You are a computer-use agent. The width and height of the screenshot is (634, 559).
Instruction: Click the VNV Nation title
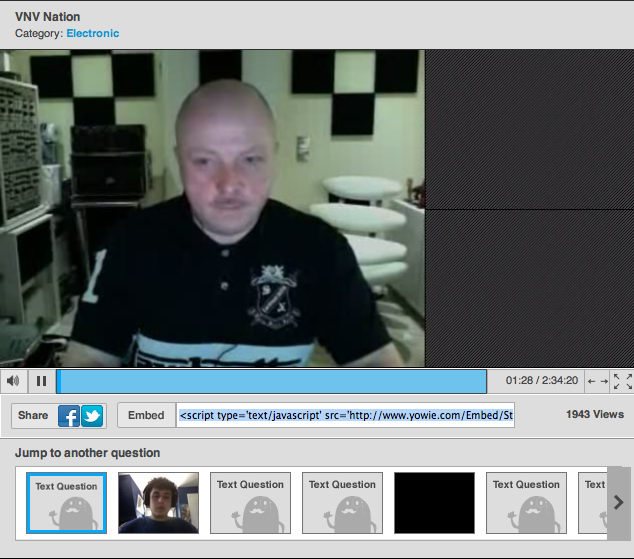[48, 17]
